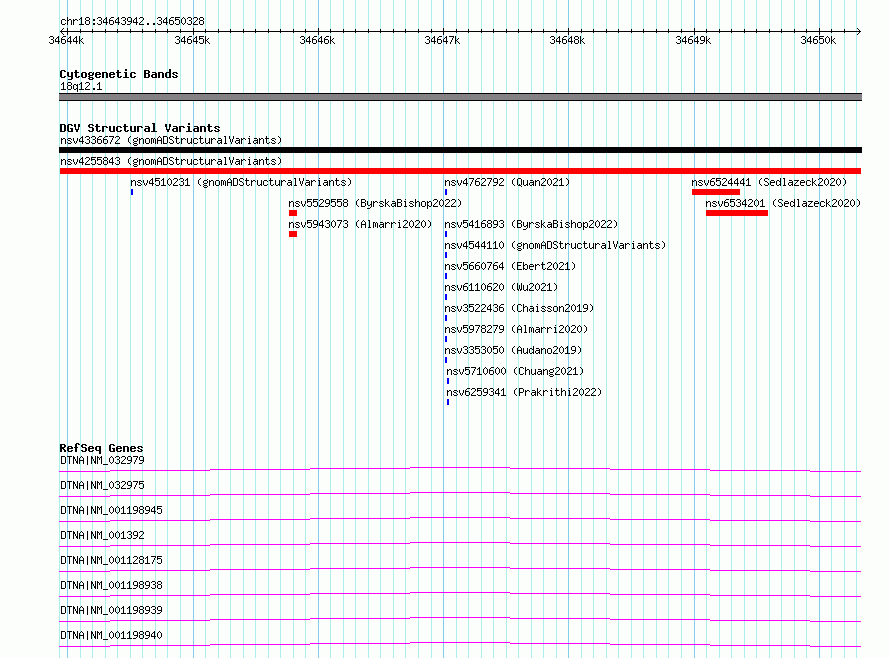Open variant nsv4544110 gnomAD label

tap(555, 245)
